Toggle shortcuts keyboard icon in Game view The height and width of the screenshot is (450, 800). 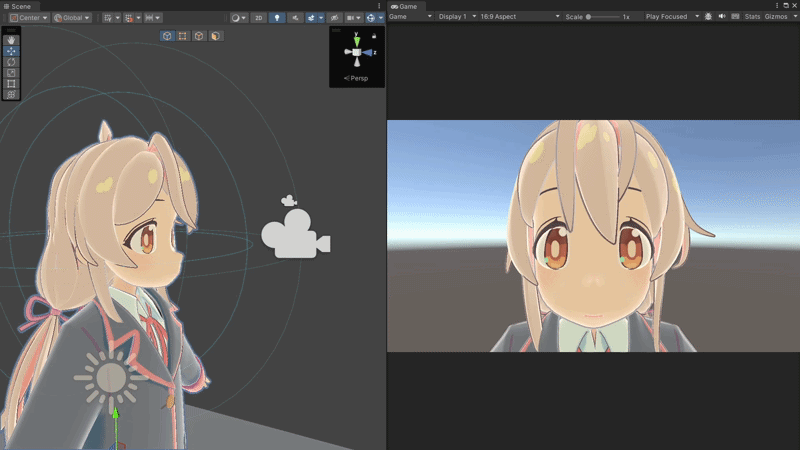point(735,16)
